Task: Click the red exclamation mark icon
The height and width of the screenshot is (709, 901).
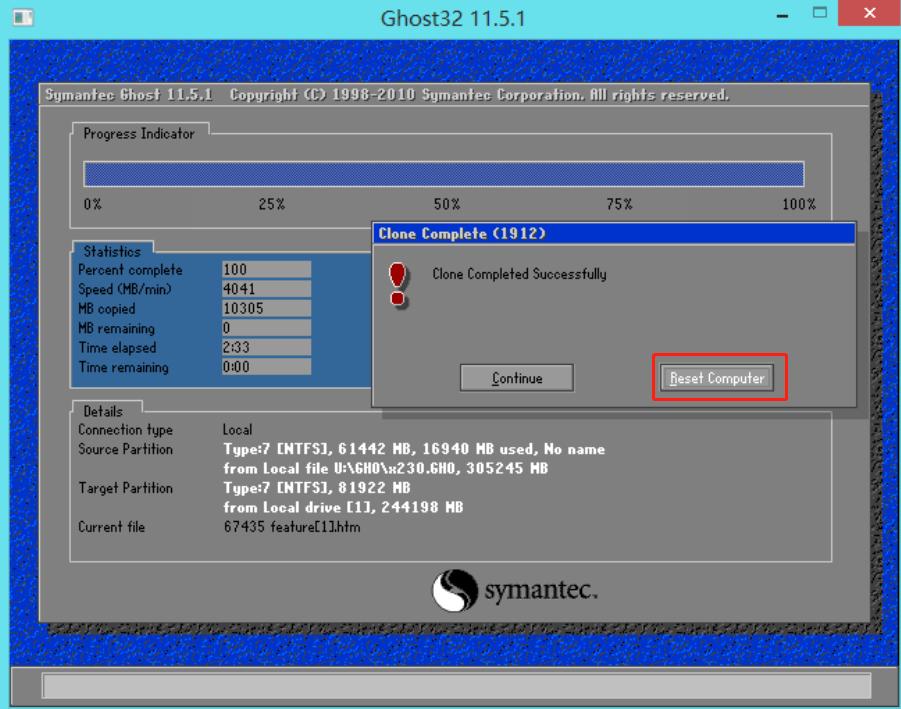Action: pos(398,284)
